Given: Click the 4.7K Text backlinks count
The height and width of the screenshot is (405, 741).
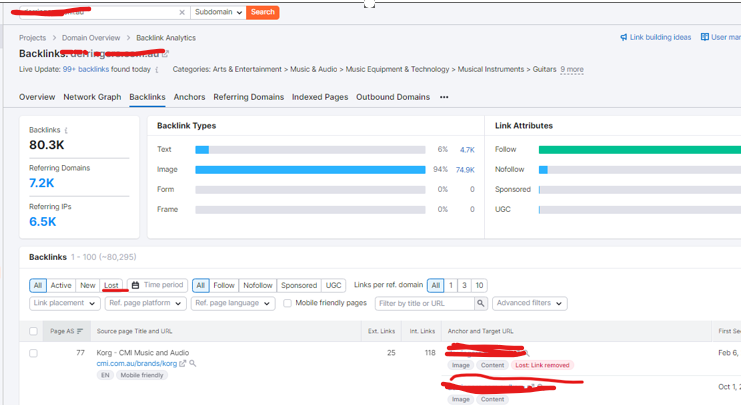Looking at the screenshot, I should 467,150.
